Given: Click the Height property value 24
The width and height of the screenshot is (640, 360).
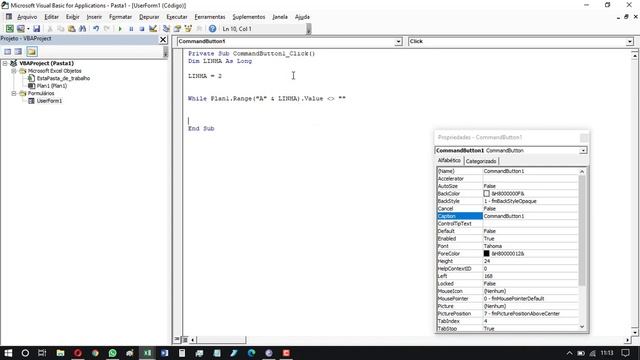Looking at the screenshot, I should [530, 261].
